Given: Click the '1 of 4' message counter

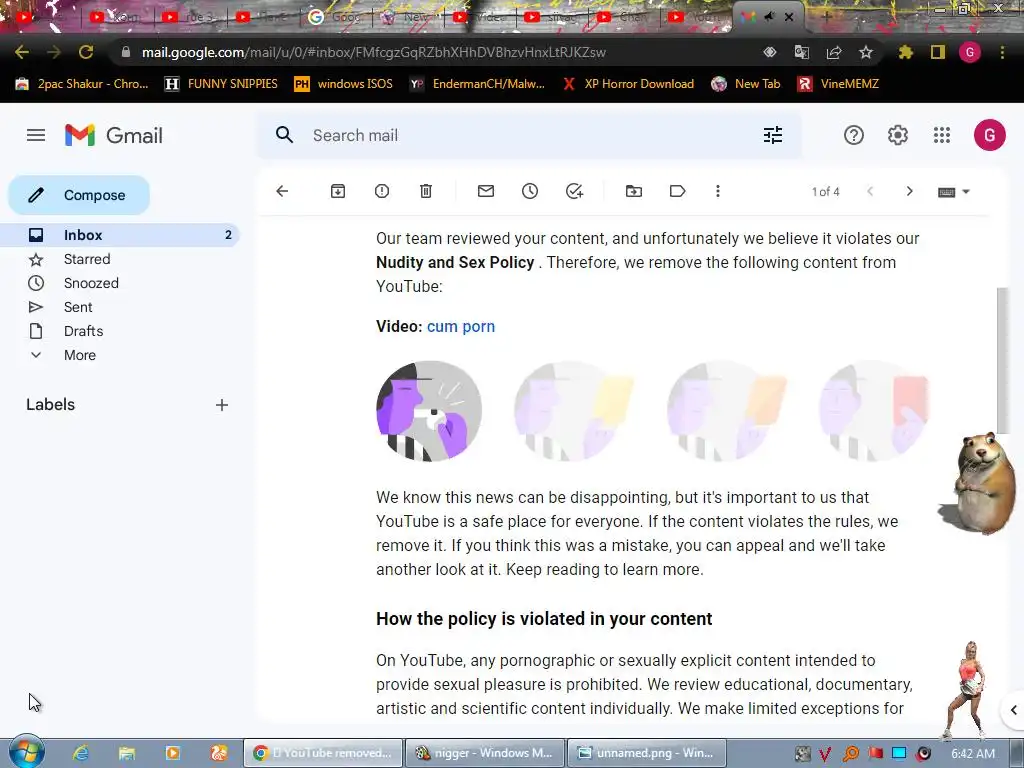Looking at the screenshot, I should click(825, 192).
